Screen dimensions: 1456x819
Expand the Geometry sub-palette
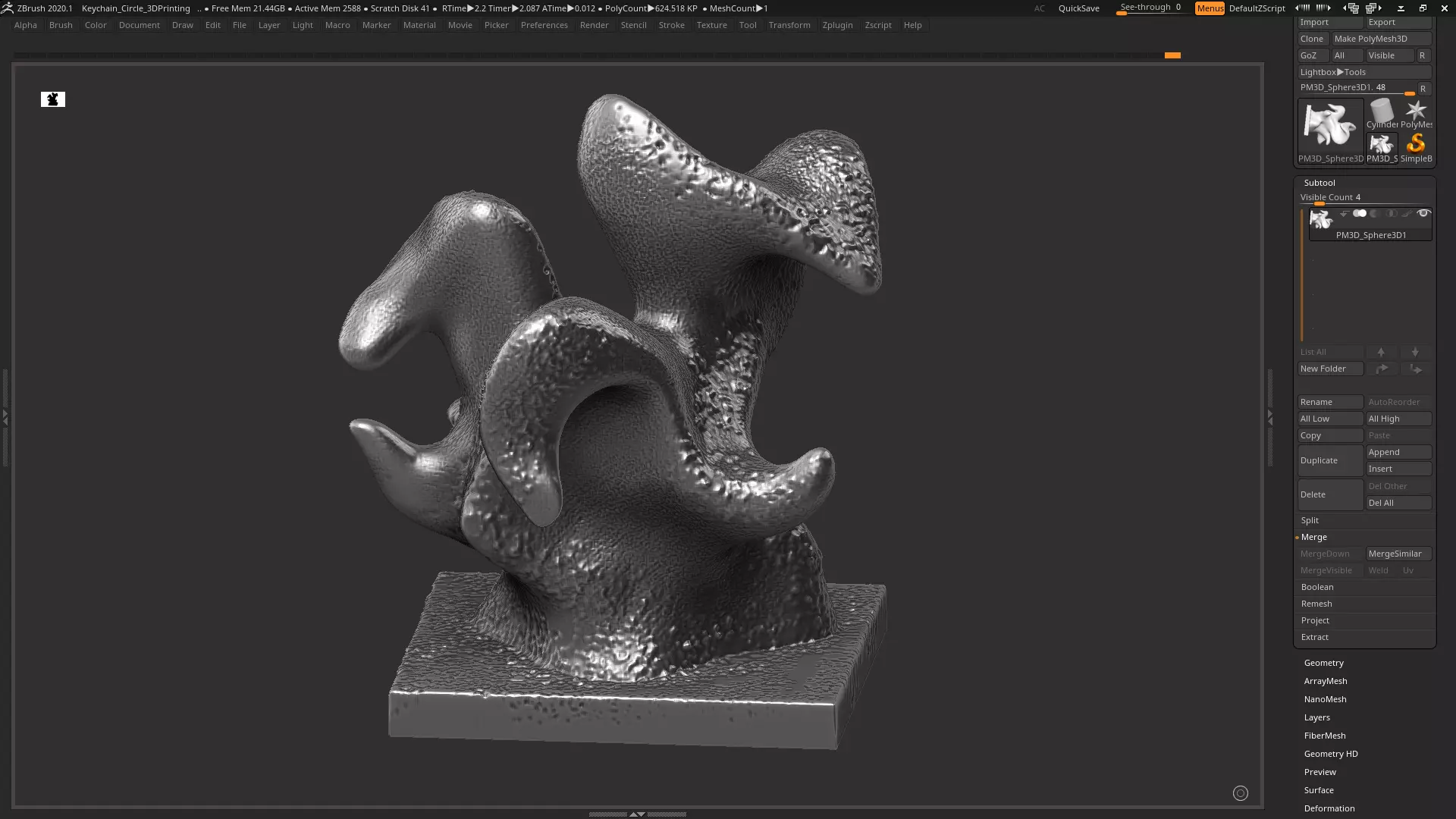[1323, 663]
